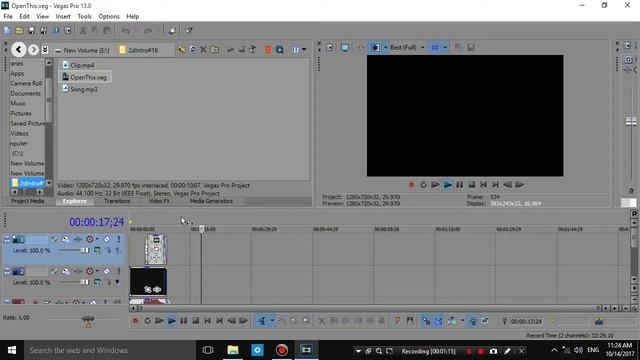The height and width of the screenshot is (360, 640).
Task: Click Play in timeline transport bar
Action: coord(171,321)
